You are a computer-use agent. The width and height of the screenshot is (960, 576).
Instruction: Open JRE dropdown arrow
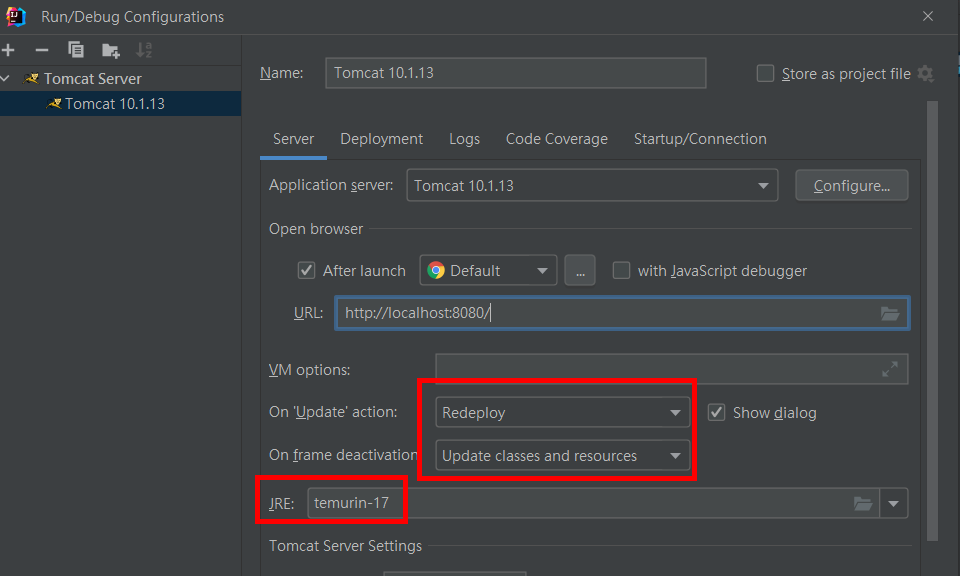(x=894, y=503)
